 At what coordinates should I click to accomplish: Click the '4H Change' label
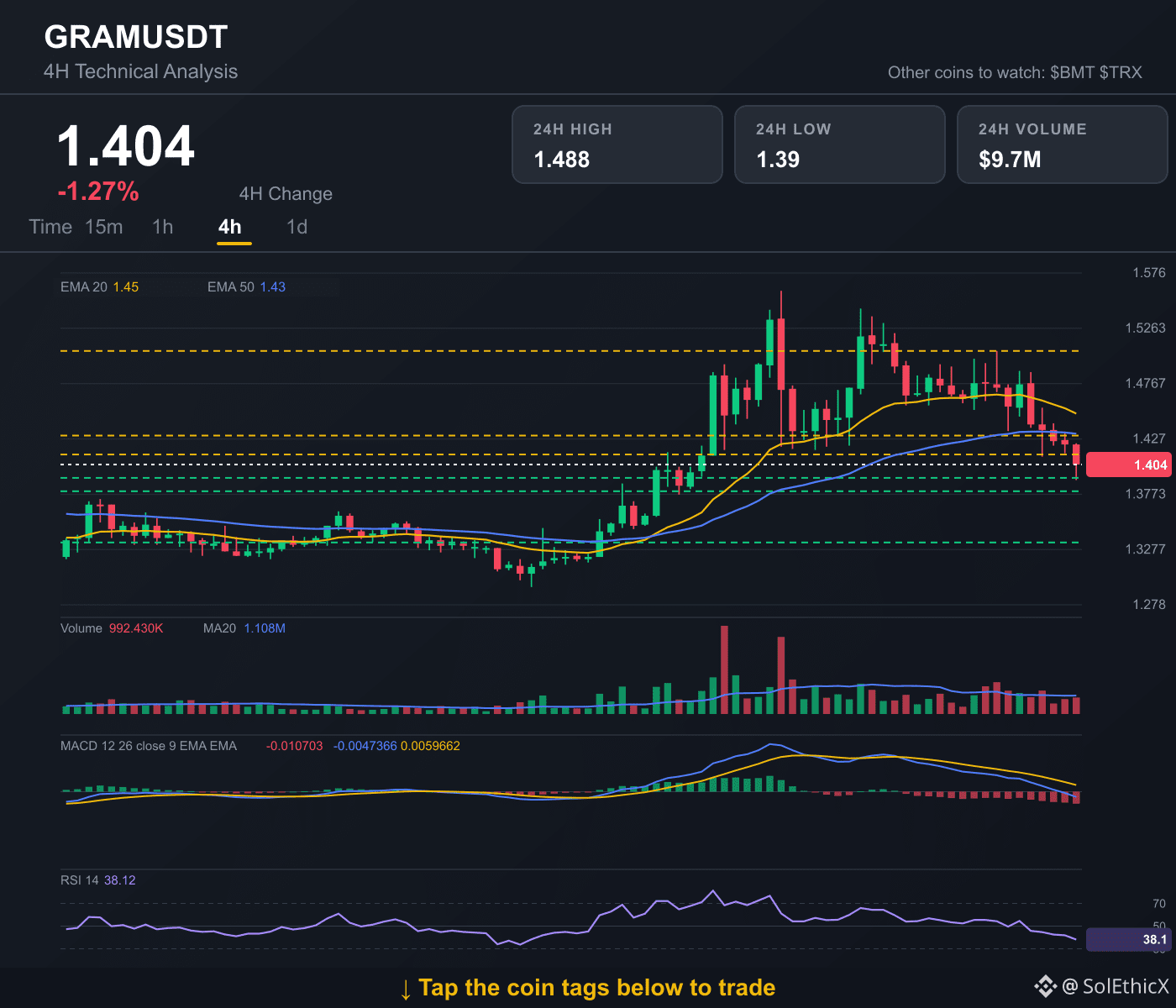click(x=286, y=194)
